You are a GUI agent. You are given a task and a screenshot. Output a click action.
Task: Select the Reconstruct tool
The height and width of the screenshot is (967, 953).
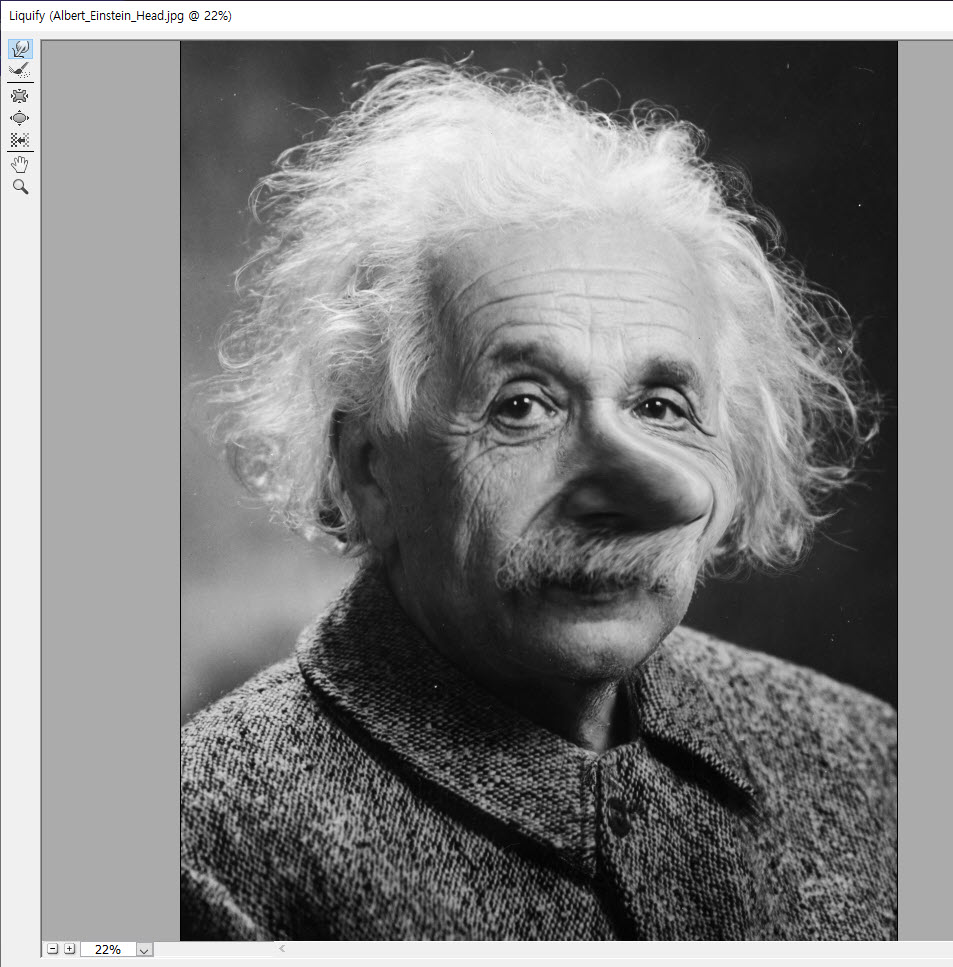click(x=20, y=70)
